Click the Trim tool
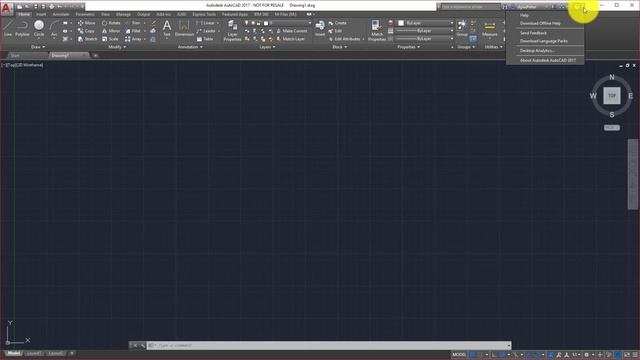 tap(134, 23)
